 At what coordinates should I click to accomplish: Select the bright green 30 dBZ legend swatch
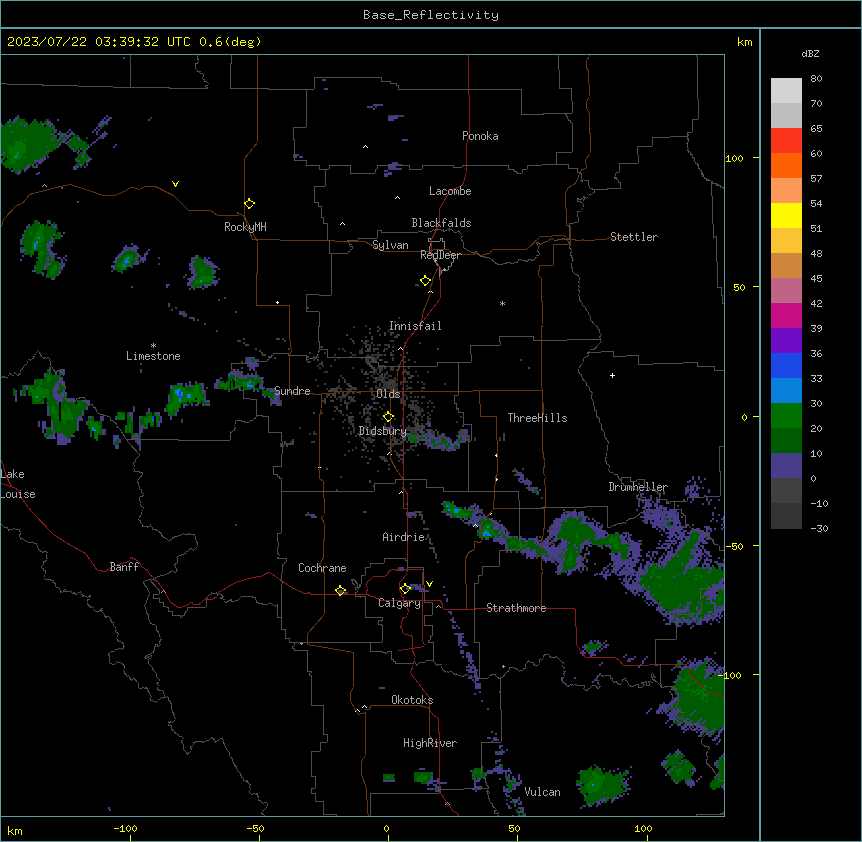pyautogui.click(x=786, y=416)
